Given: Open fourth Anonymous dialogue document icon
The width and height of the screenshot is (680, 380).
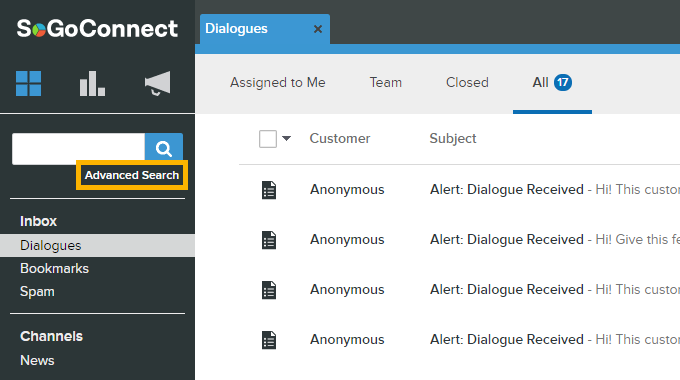Looking at the screenshot, I should 269,340.
